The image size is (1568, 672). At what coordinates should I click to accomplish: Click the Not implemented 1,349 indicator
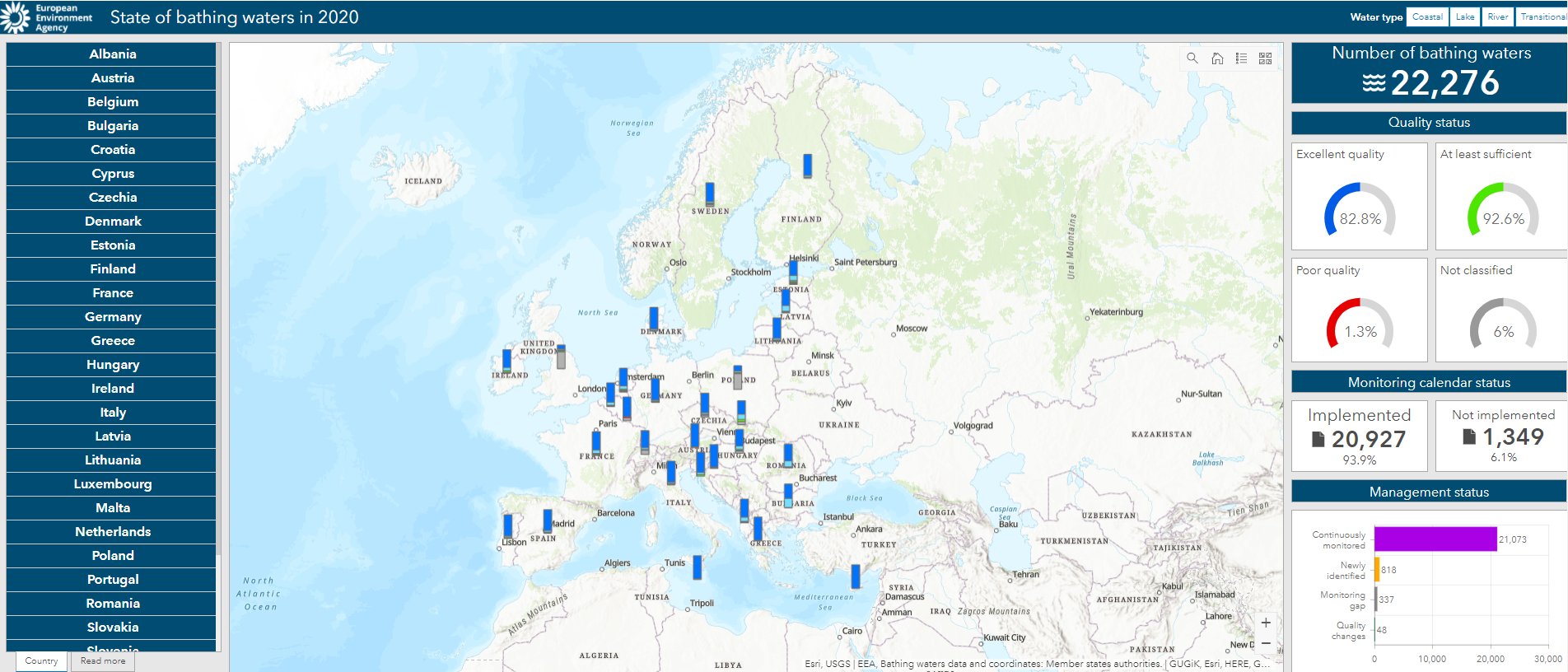(1503, 436)
